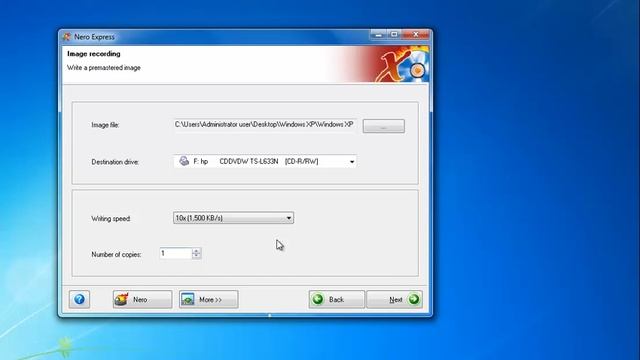Click the Number of copies field
640x360 pixels.
click(176, 253)
